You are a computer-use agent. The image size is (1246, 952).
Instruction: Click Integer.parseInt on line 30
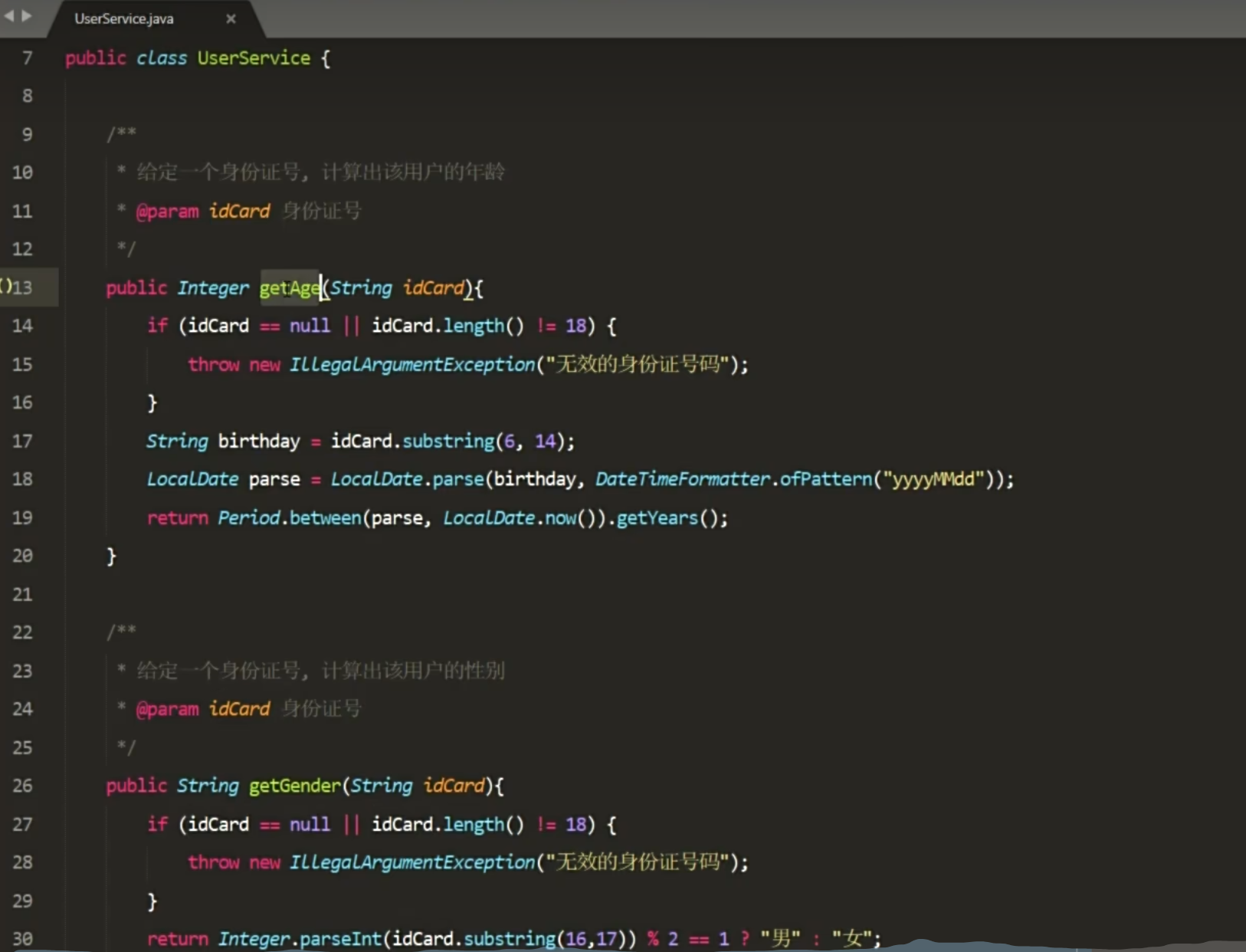click(x=300, y=939)
